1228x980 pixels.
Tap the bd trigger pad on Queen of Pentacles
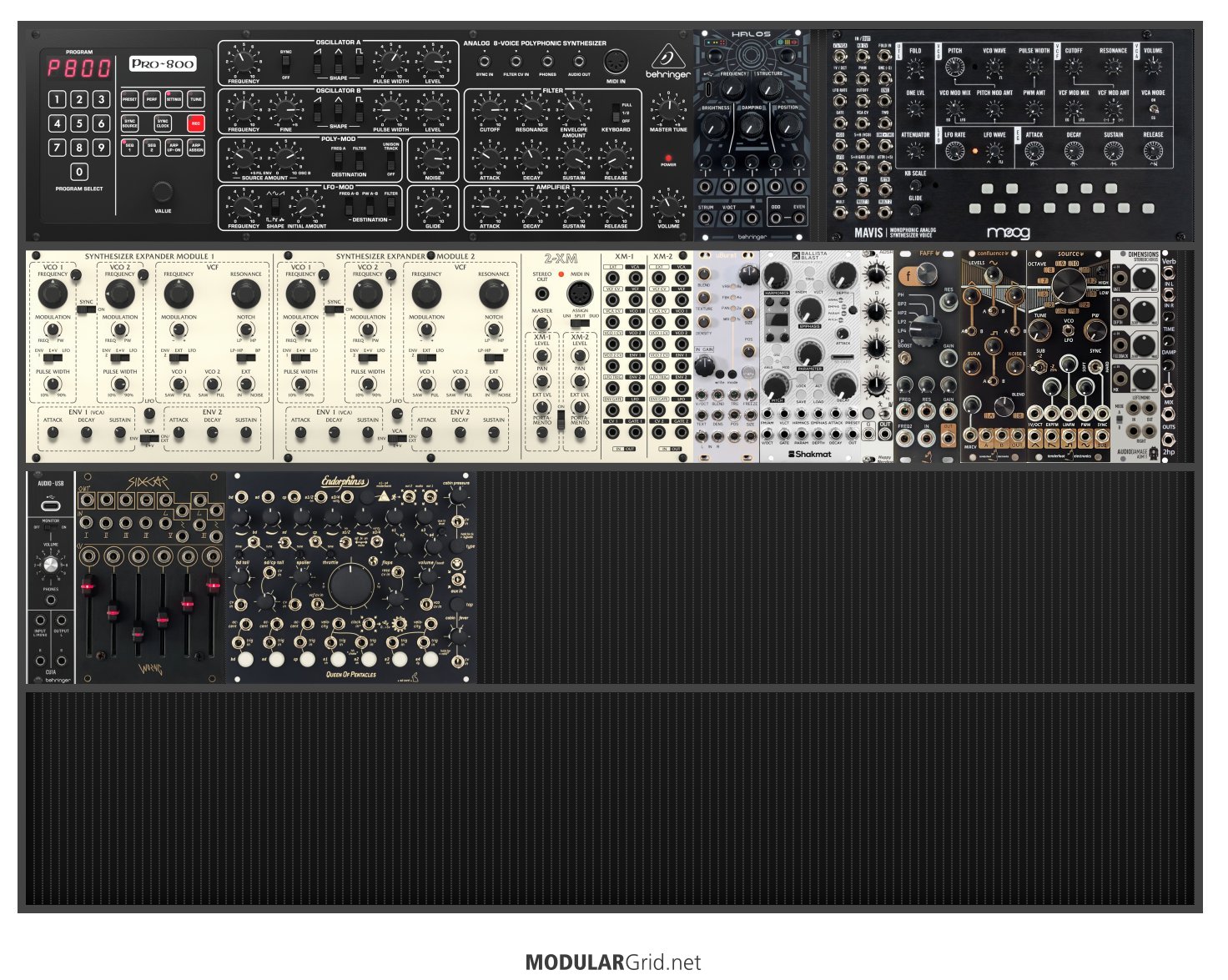246,660
